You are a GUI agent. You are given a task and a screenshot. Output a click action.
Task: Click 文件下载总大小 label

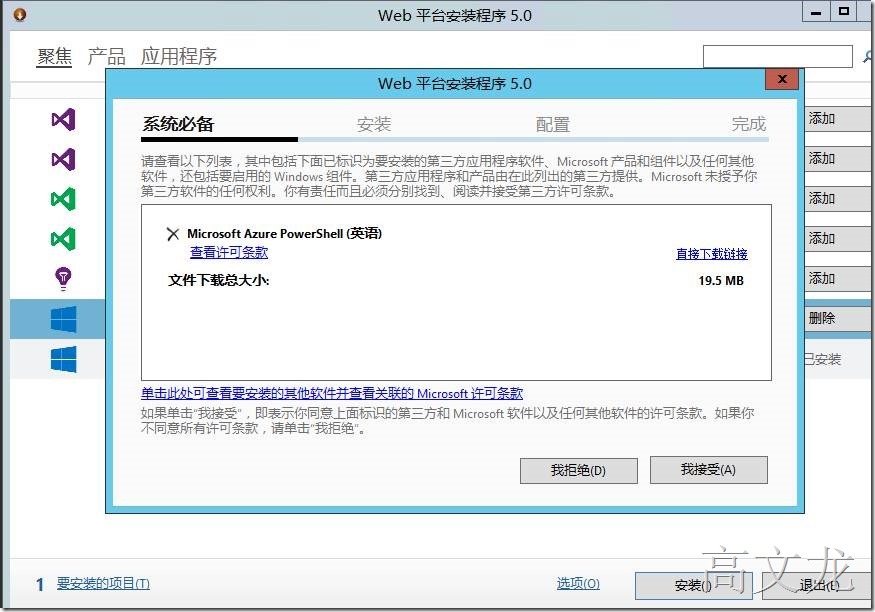coord(219,280)
